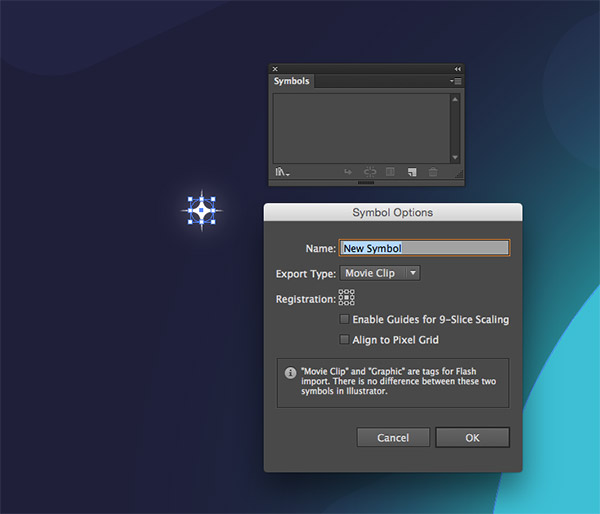Collapse the Symbols panel with double arrows
The height and width of the screenshot is (514, 600).
point(457,69)
